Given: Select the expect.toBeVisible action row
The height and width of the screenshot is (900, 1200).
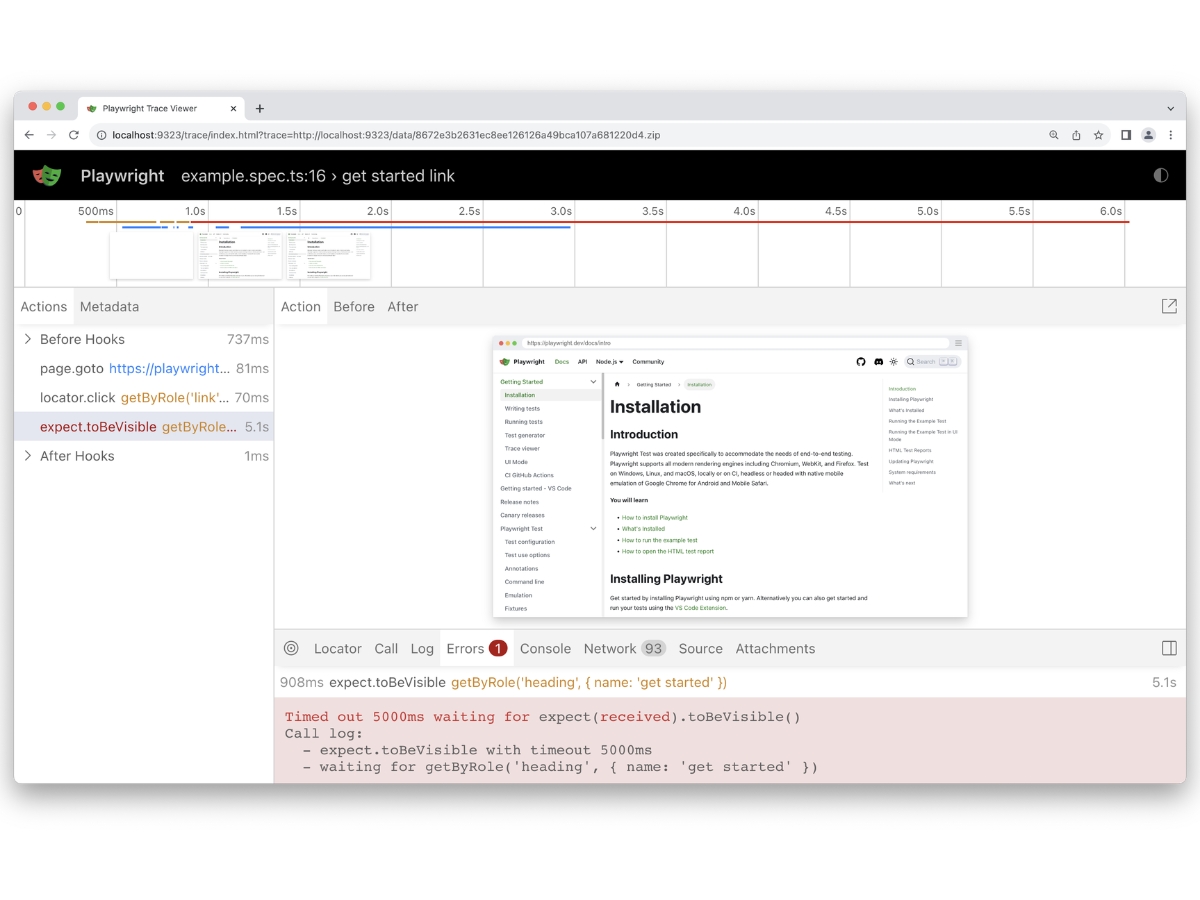Looking at the screenshot, I should (x=144, y=427).
